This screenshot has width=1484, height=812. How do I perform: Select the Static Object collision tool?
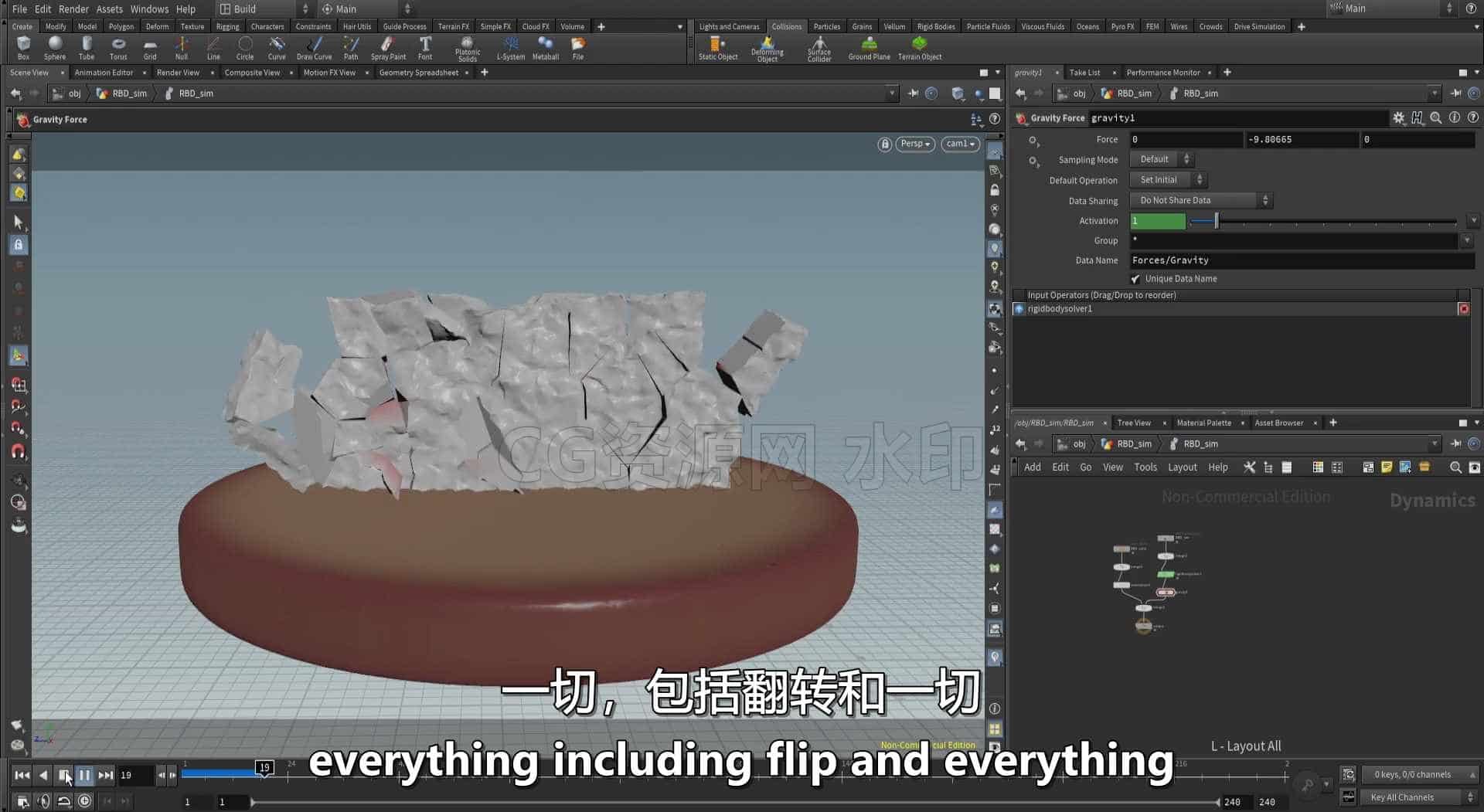pyautogui.click(x=718, y=48)
